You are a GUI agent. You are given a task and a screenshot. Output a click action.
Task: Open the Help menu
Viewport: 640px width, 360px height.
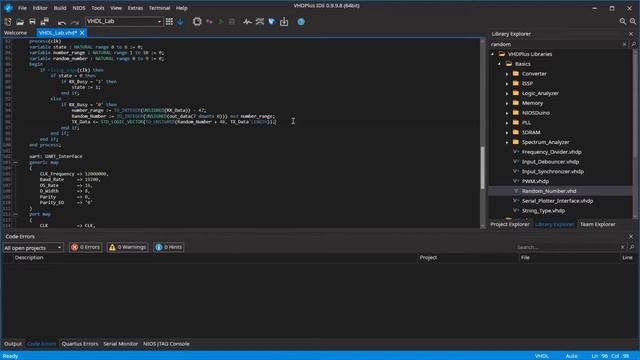pos(182,8)
